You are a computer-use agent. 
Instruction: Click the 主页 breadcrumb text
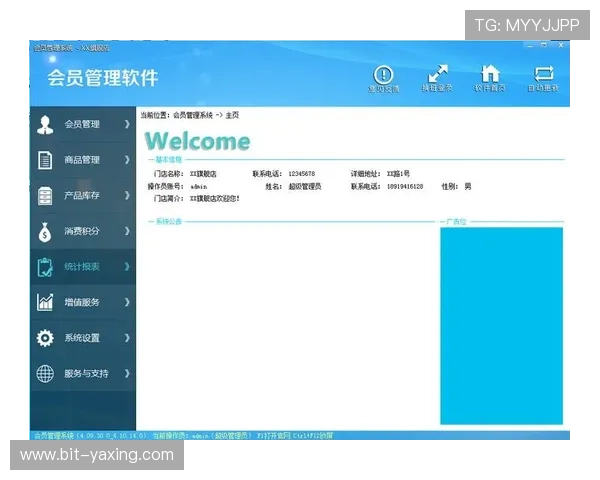coord(232,115)
